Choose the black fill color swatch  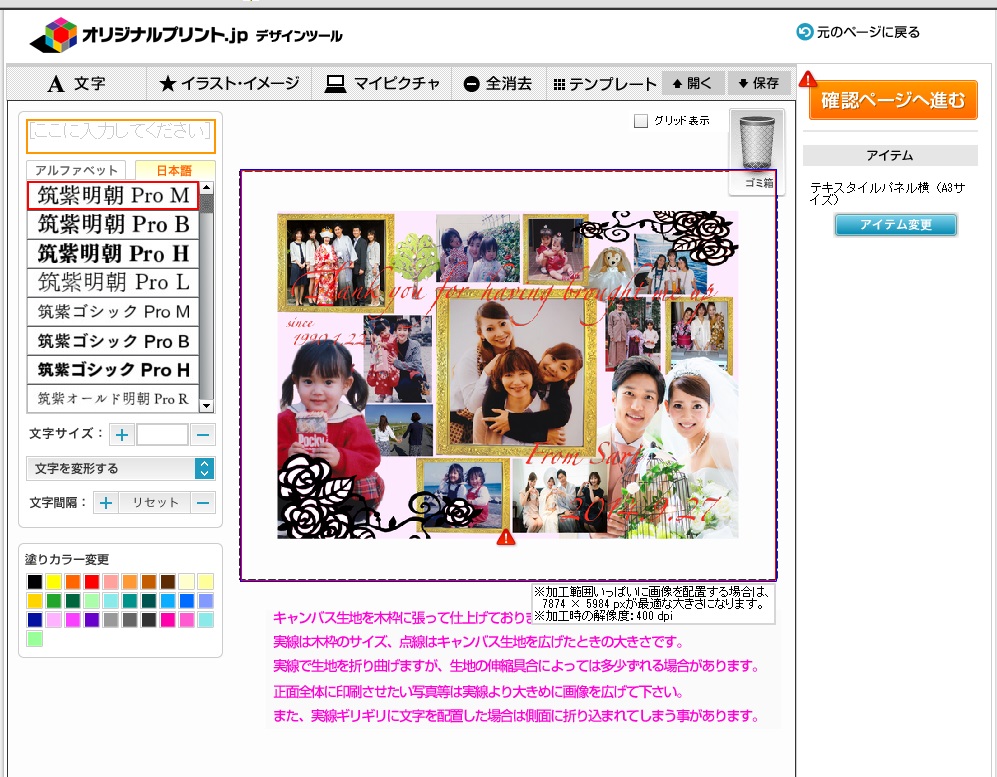click(34, 581)
